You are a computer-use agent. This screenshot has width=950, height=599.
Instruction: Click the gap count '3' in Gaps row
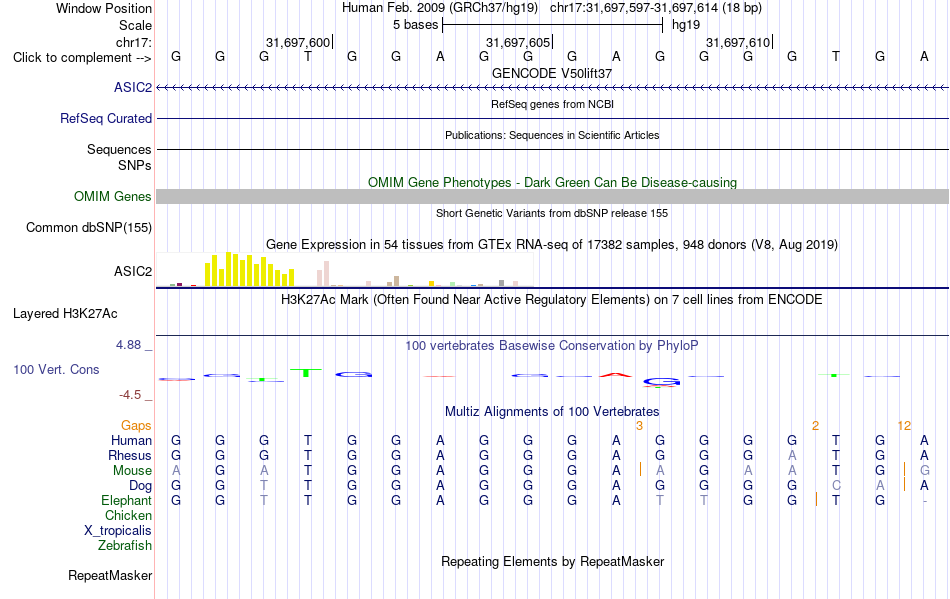pyautogui.click(x=639, y=426)
